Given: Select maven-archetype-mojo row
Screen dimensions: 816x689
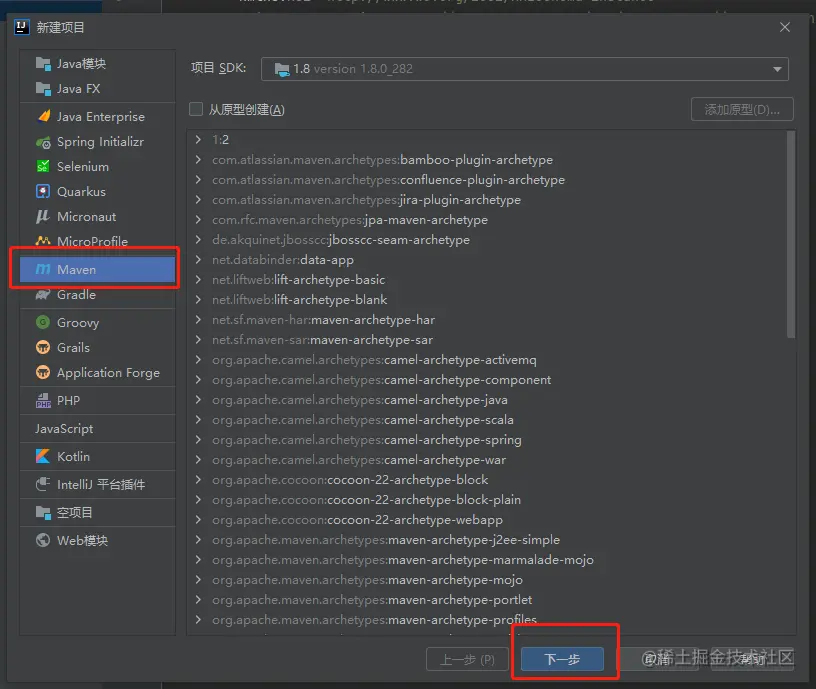Looking at the screenshot, I should pos(487,580).
